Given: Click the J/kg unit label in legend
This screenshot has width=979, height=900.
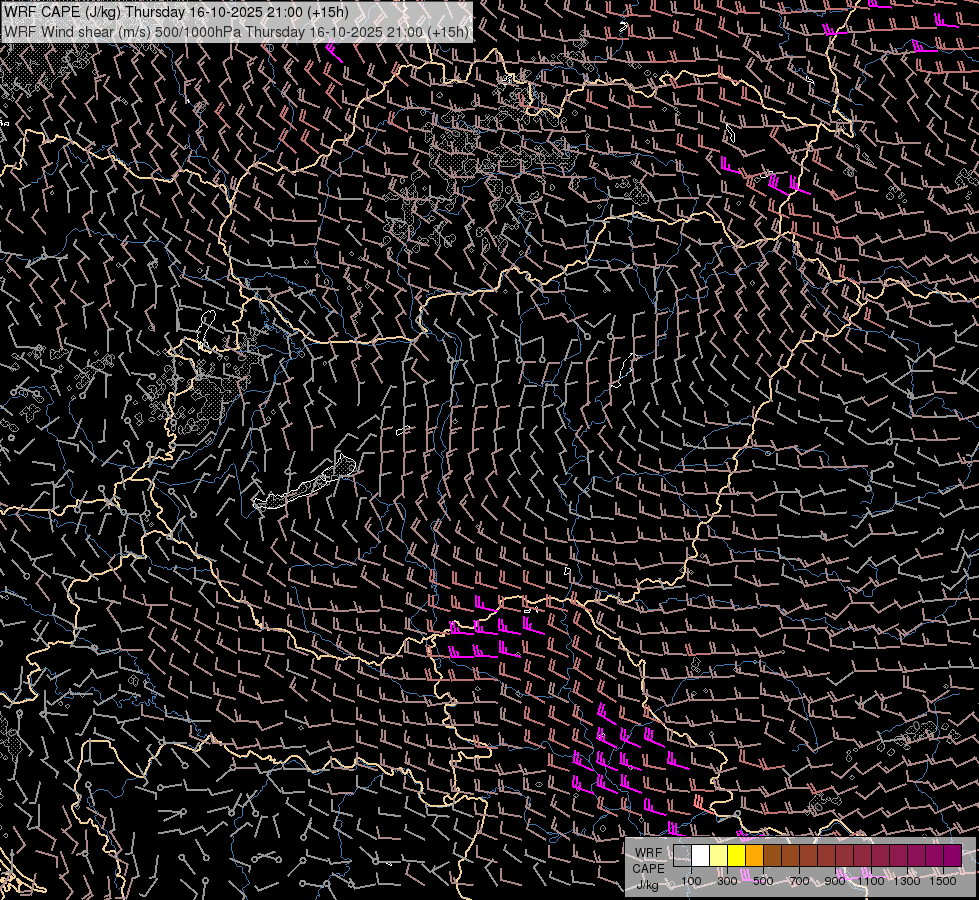Looking at the screenshot, I should click(647, 884).
